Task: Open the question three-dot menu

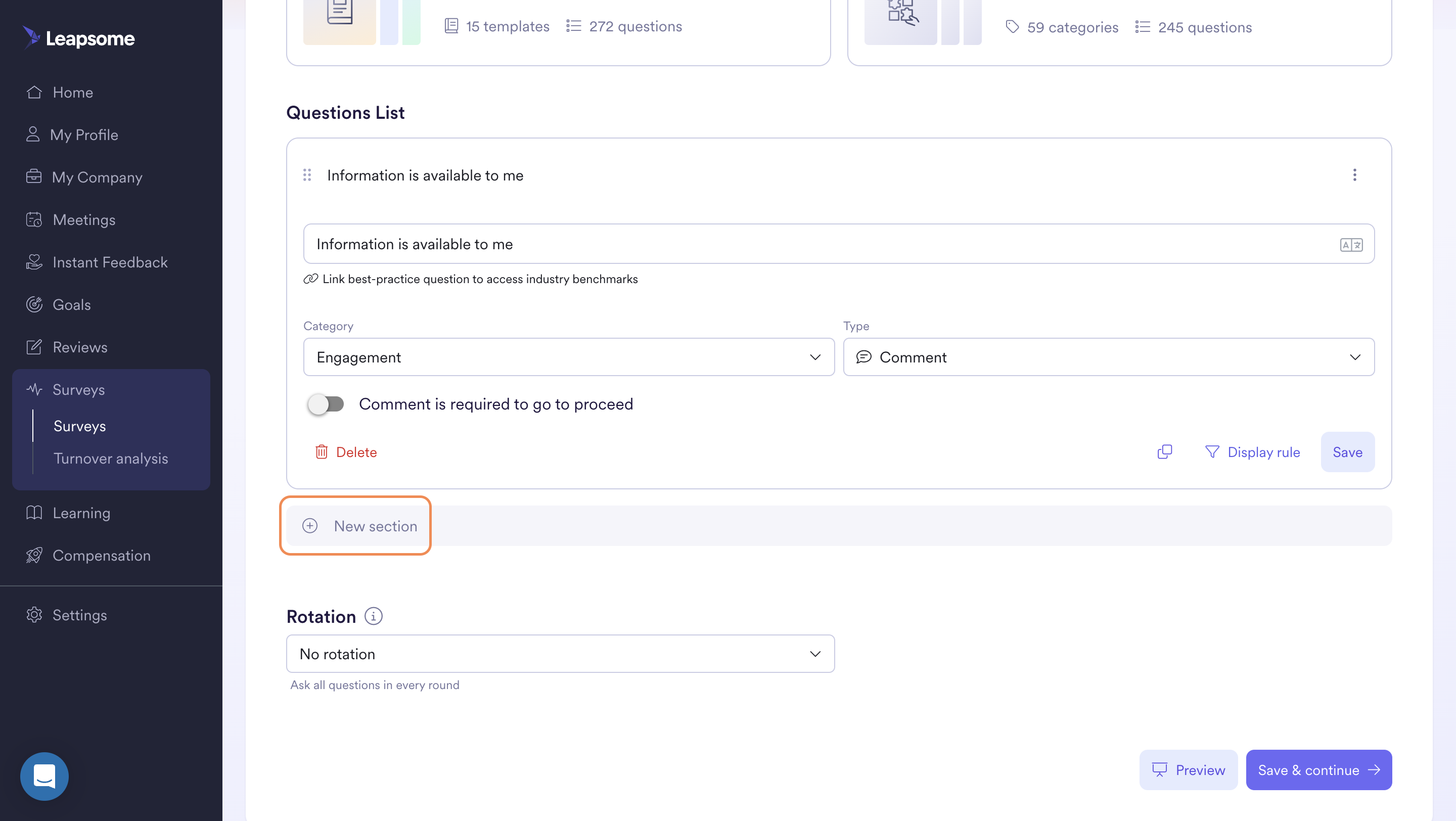Action: (x=1354, y=175)
